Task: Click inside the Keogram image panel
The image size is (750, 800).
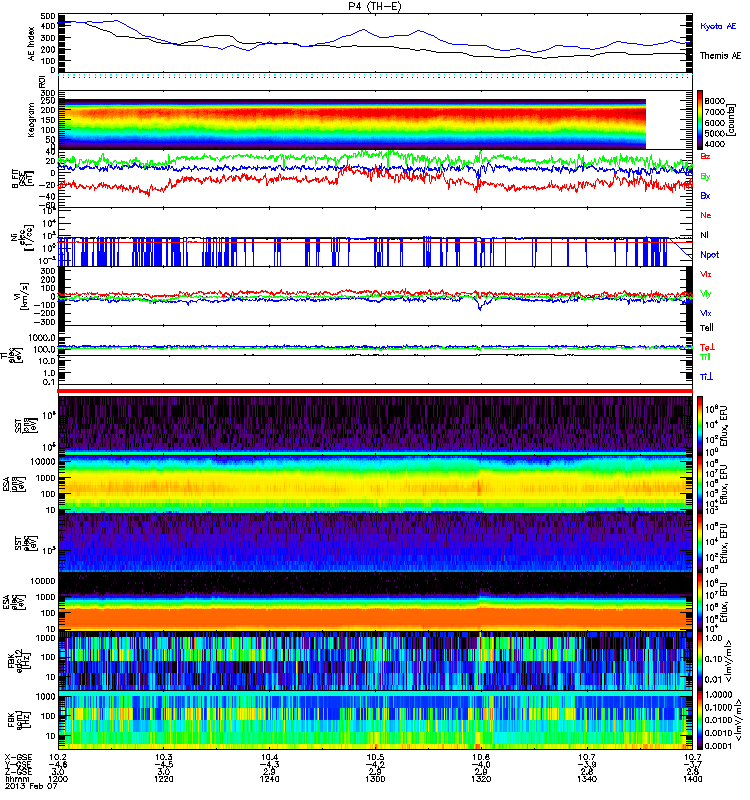Action: (352, 124)
